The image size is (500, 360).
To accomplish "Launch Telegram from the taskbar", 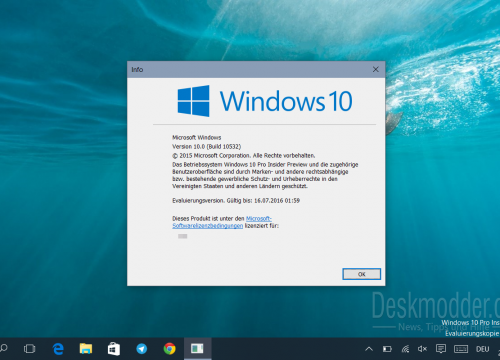I will click(142, 349).
